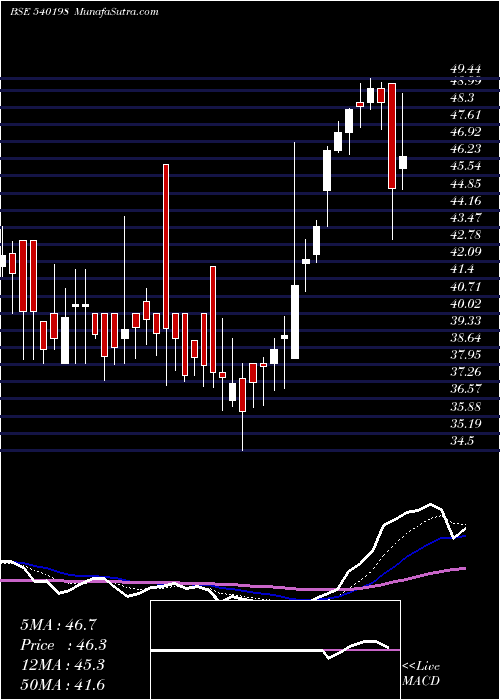Click the 44.85 price level label
This screenshot has width=500, height=700.
pyautogui.click(x=466, y=184)
